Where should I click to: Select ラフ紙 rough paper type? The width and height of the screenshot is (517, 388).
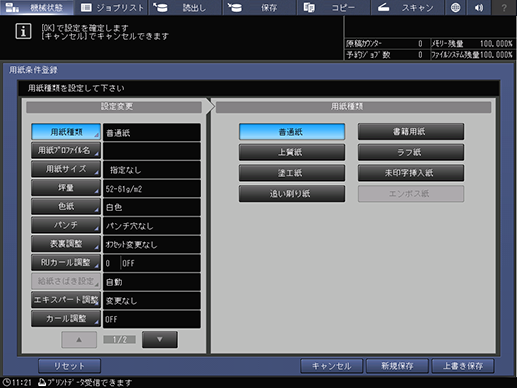pos(411,152)
